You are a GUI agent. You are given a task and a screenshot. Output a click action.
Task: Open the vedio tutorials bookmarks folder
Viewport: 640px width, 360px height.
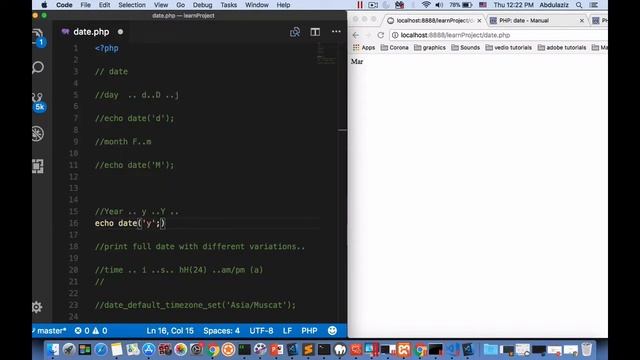point(509,47)
